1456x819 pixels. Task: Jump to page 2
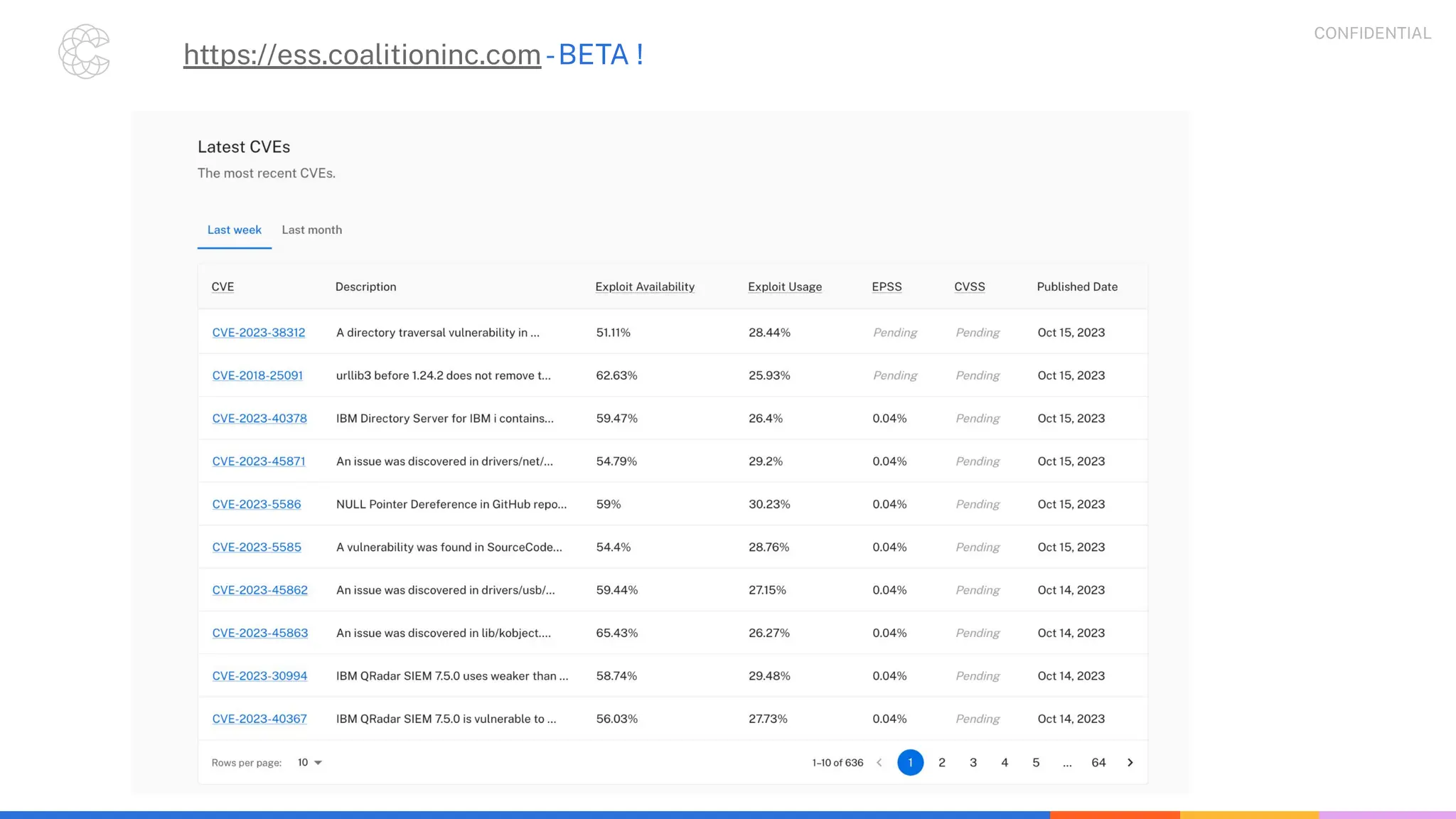(x=942, y=762)
